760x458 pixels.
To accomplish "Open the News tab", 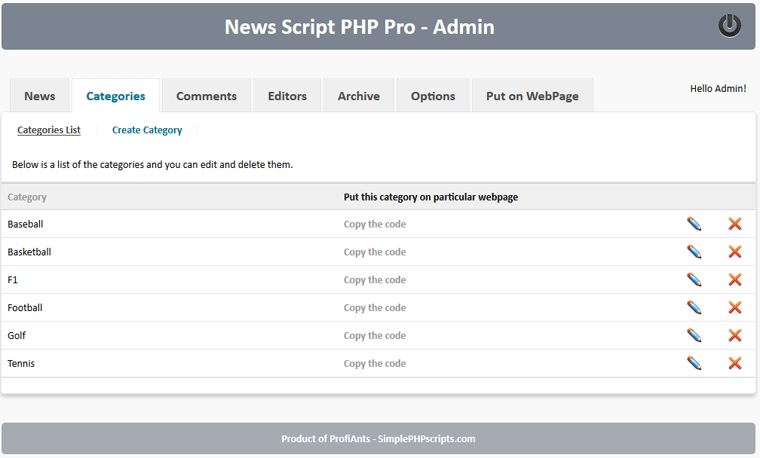I will [40, 96].
